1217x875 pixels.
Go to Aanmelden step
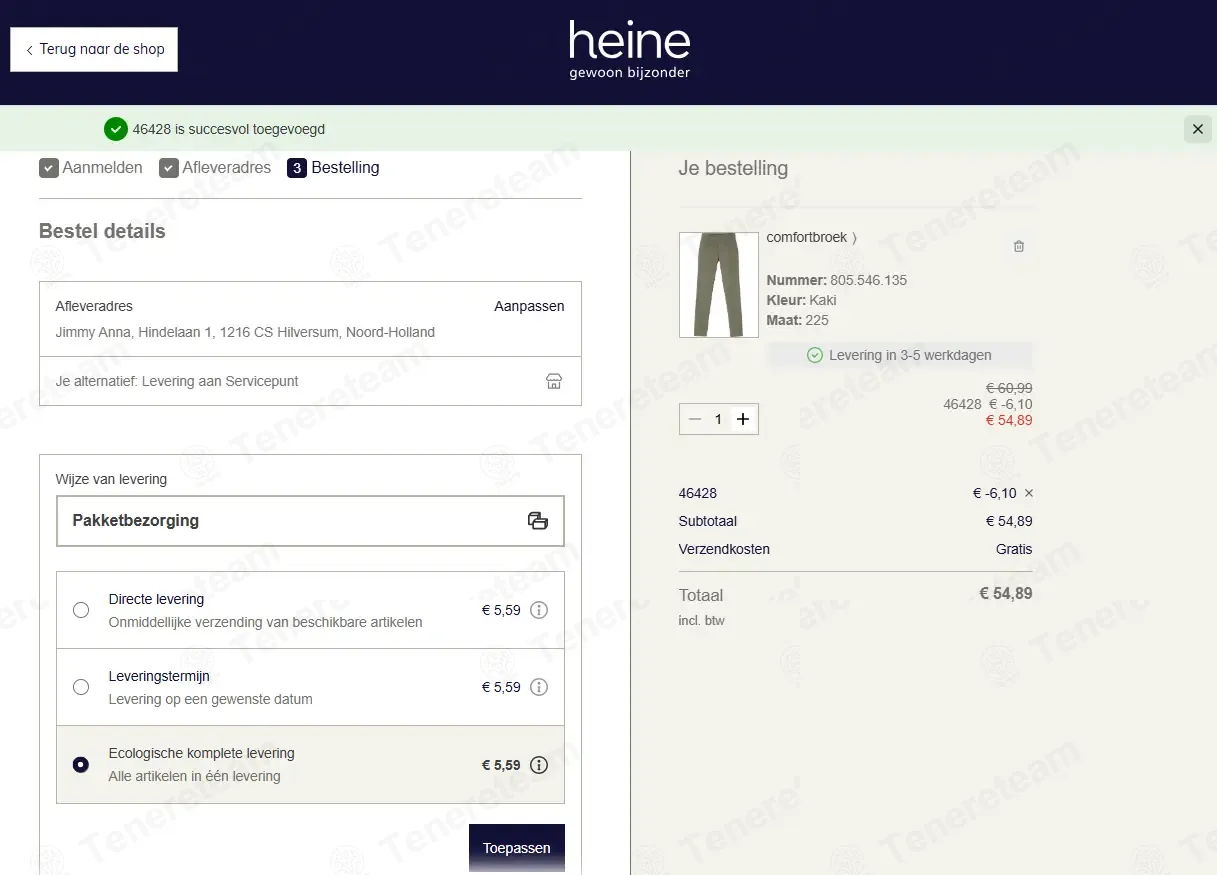tap(91, 168)
